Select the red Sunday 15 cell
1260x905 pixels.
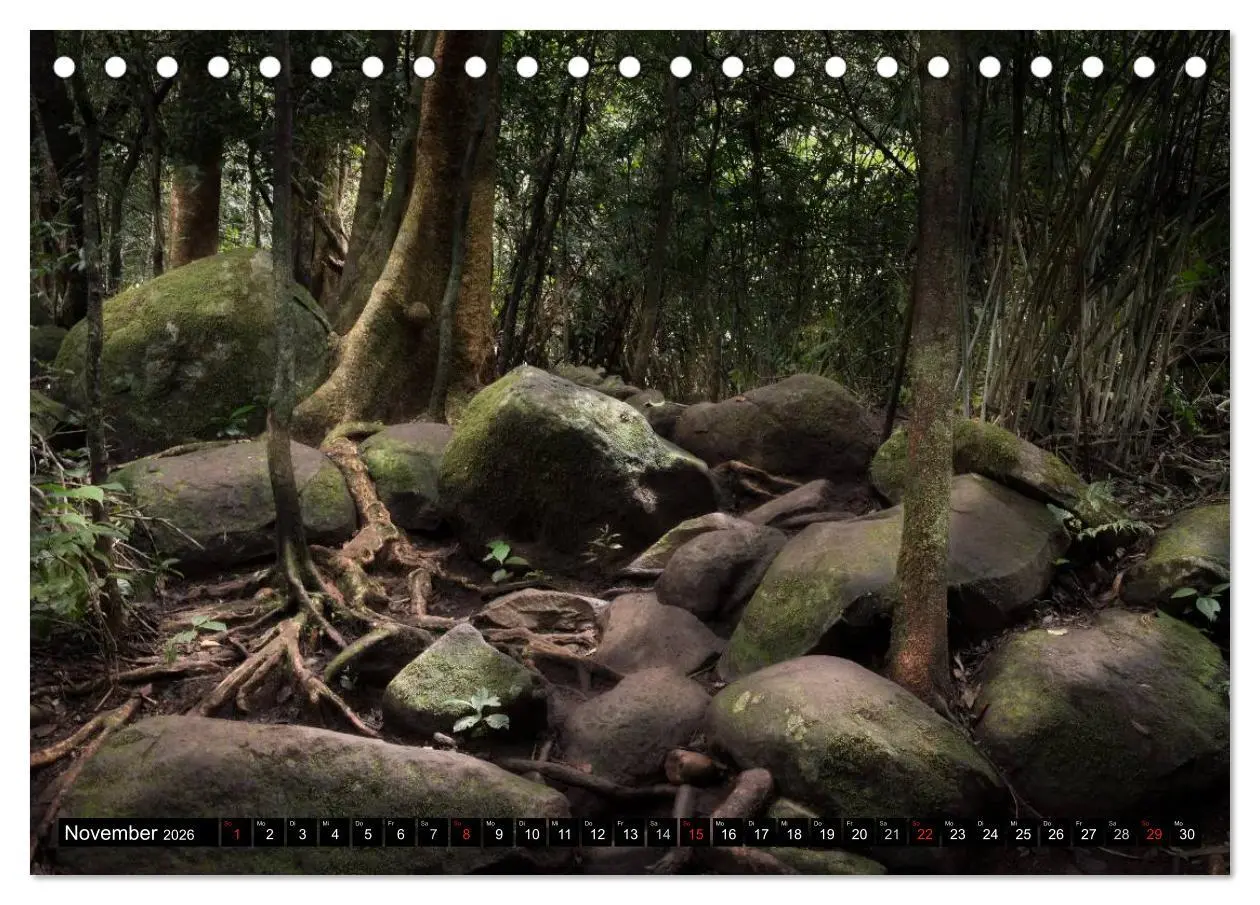(695, 833)
